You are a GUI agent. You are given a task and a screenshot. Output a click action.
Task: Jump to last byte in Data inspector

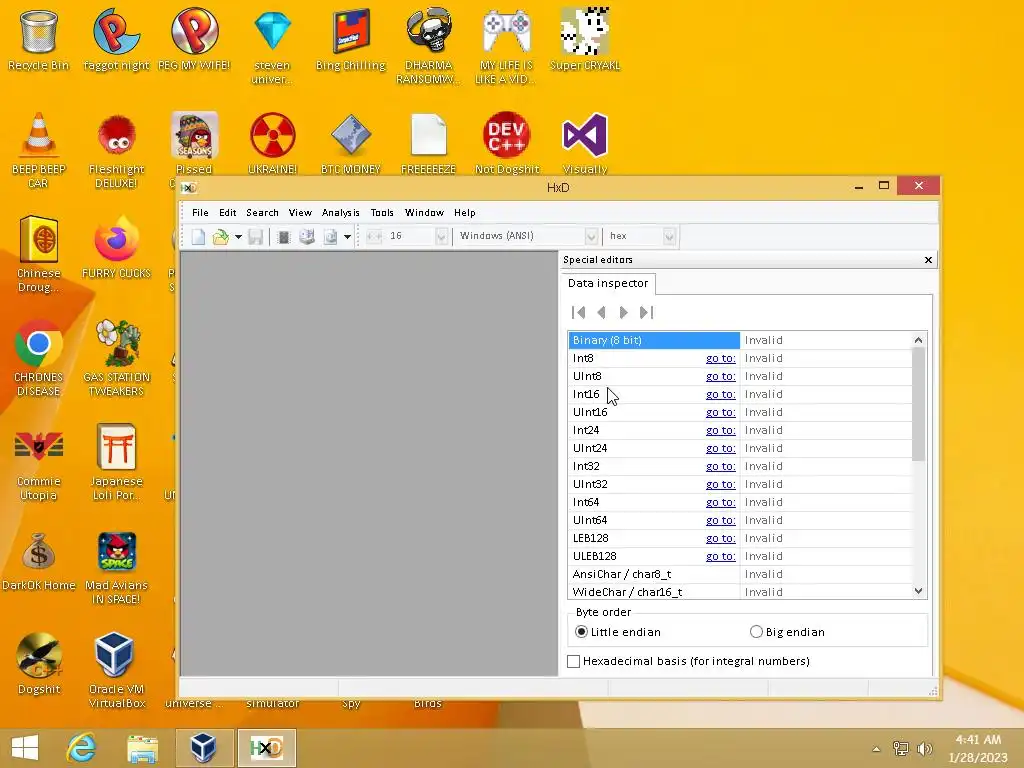[x=647, y=312]
